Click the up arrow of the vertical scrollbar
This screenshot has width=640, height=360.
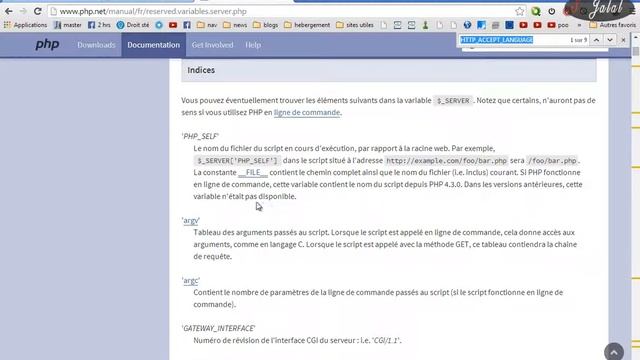tap(636, 37)
